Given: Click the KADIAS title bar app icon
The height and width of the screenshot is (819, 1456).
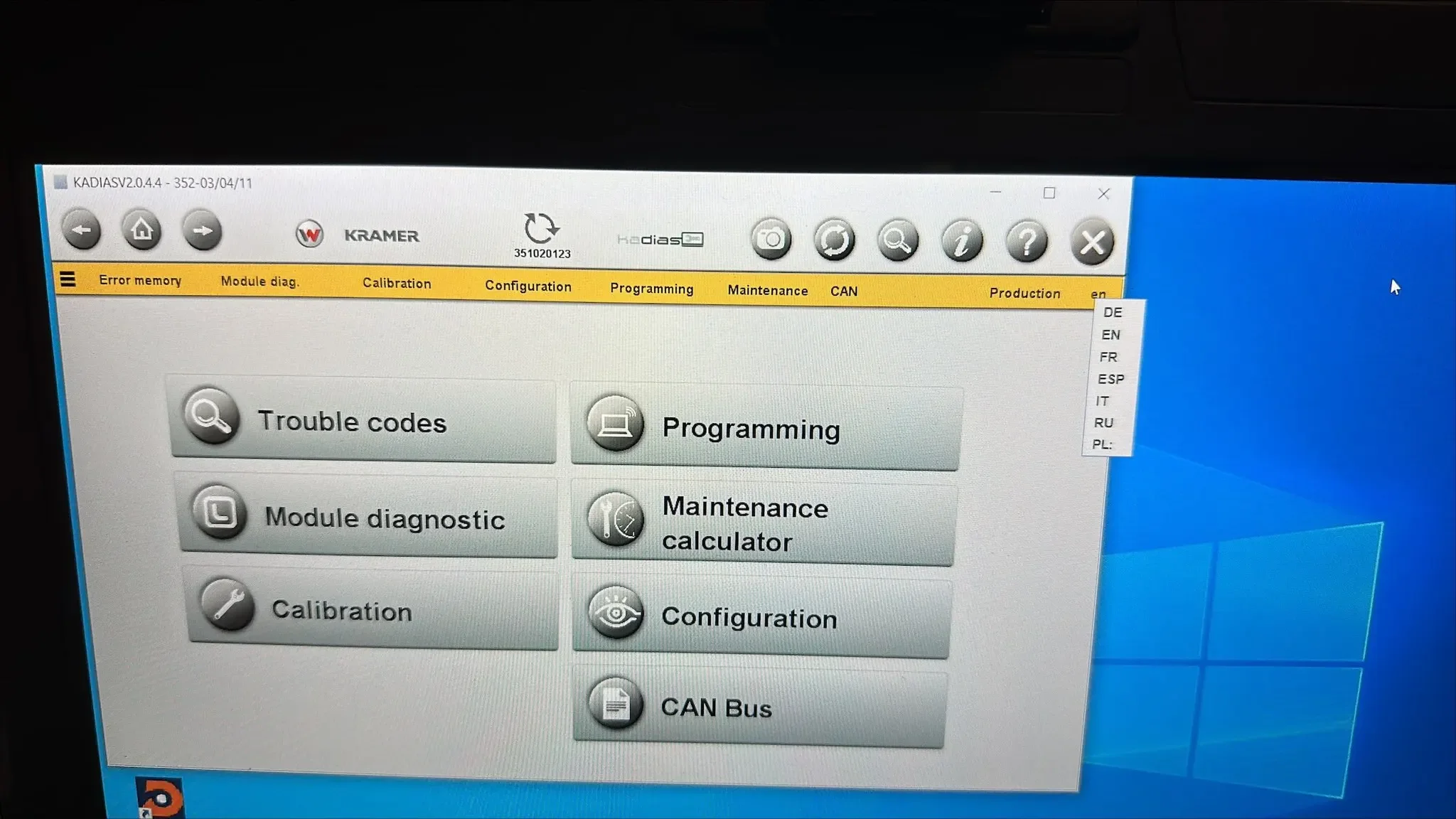Looking at the screenshot, I should tap(60, 182).
